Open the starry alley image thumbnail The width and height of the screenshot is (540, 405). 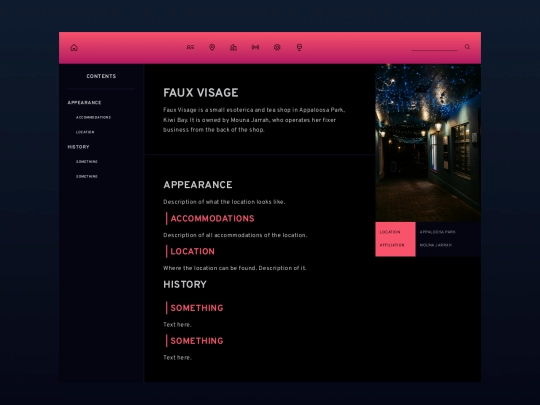[x=428, y=143]
